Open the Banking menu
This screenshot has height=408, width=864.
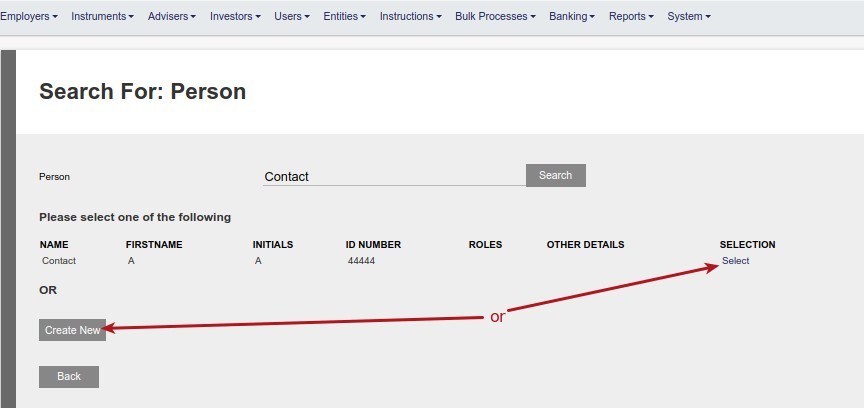571,17
